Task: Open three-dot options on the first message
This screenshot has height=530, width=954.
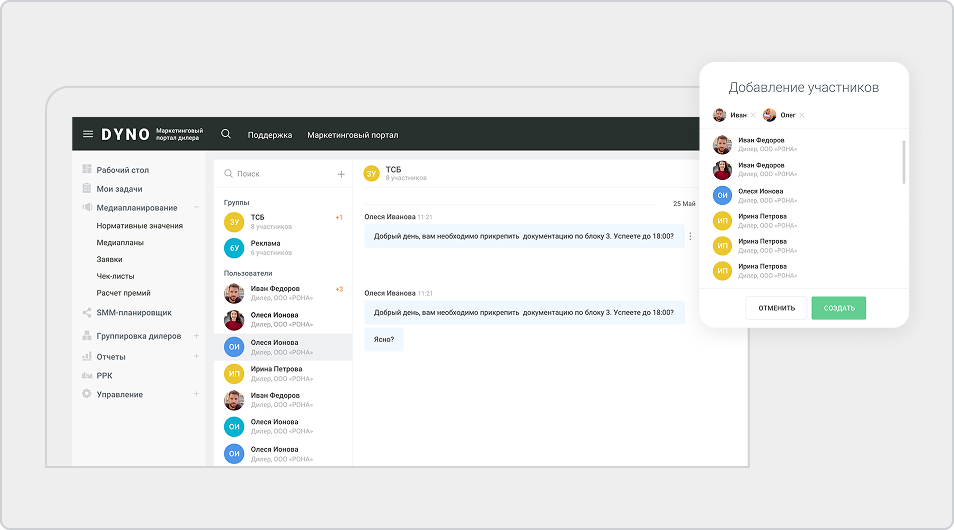Action: pyautogui.click(x=690, y=237)
